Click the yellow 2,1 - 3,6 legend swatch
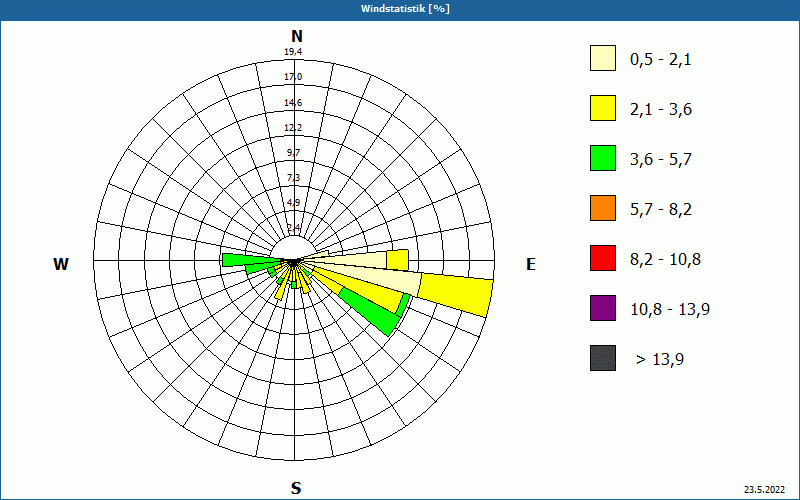The width and height of the screenshot is (800, 500). 603,108
